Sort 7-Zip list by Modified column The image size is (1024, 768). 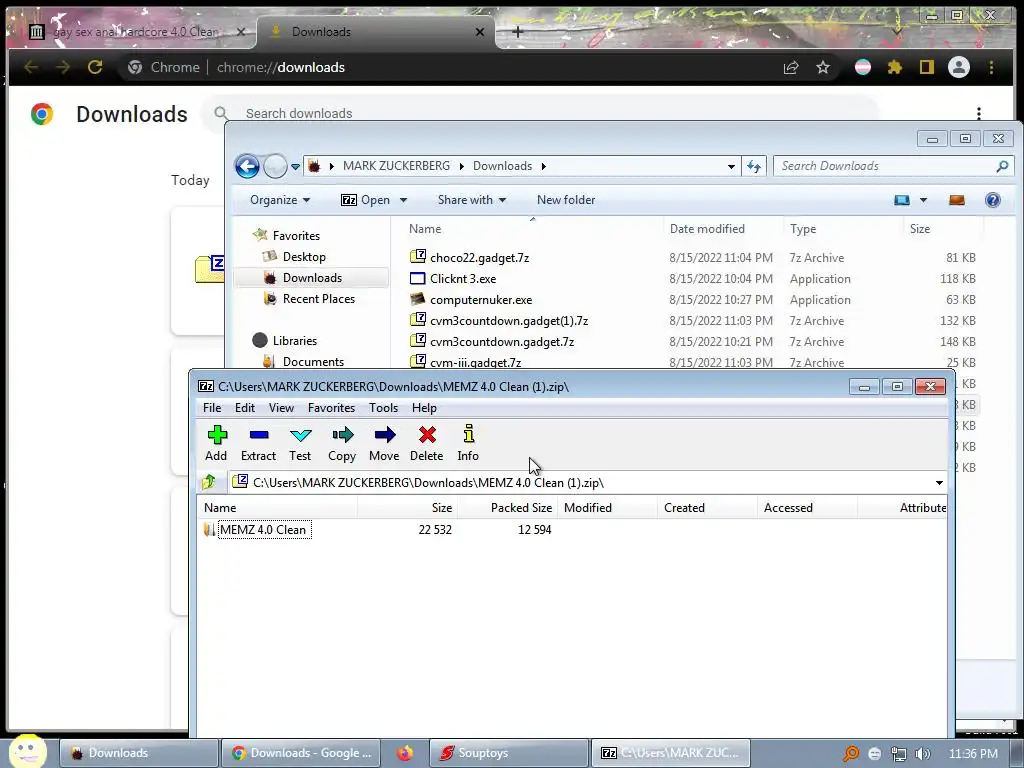tap(607, 507)
